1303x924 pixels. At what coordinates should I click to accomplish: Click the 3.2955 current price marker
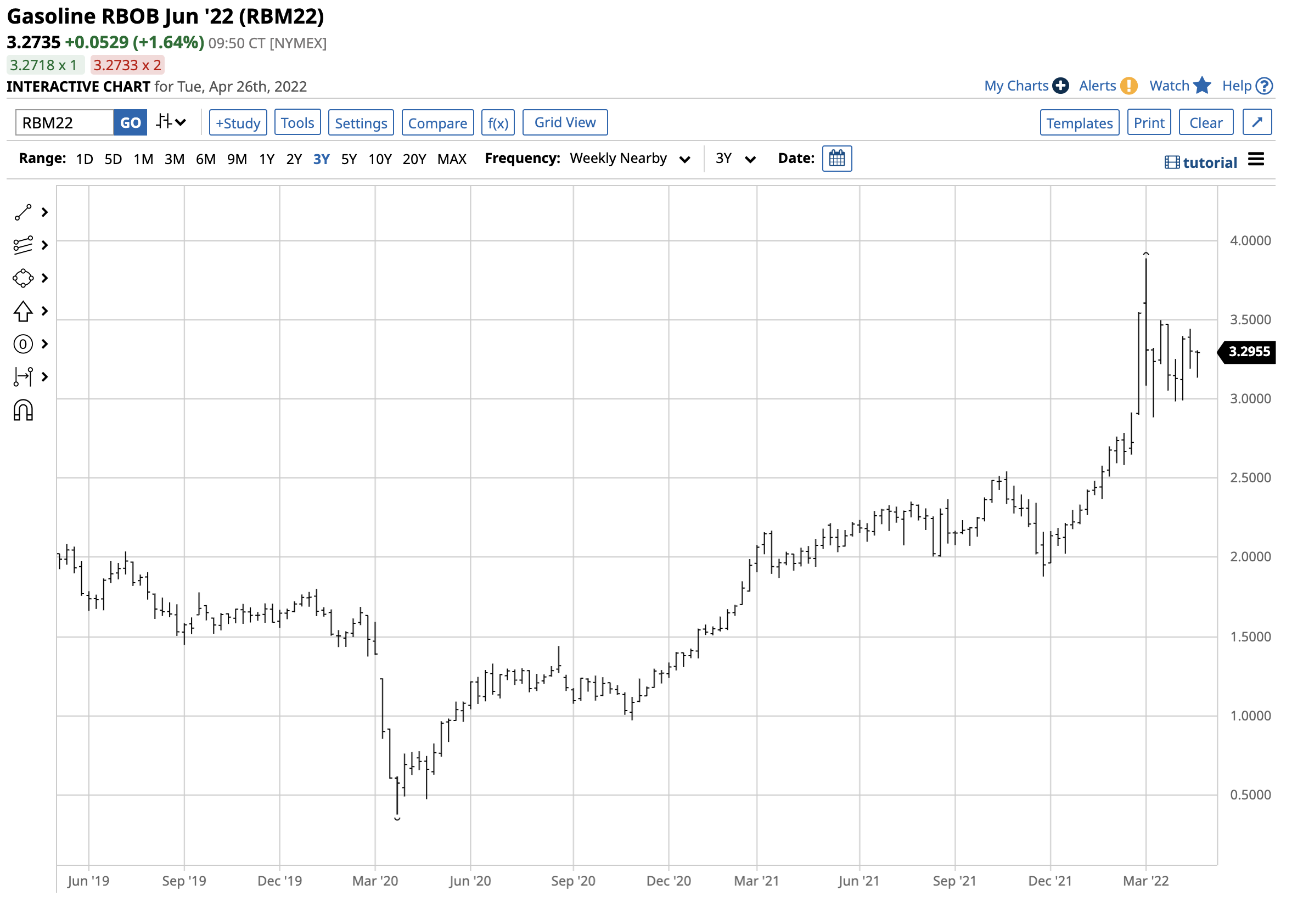(1248, 352)
